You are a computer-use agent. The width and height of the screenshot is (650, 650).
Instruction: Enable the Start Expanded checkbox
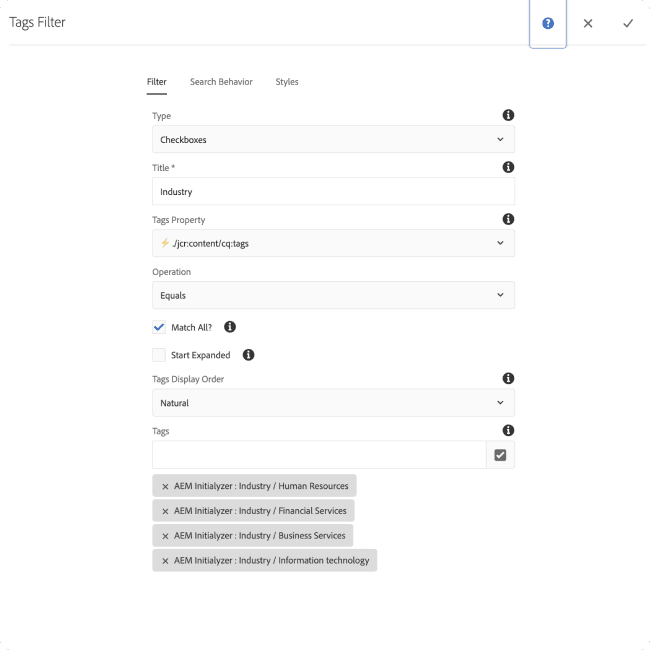click(159, 355)
